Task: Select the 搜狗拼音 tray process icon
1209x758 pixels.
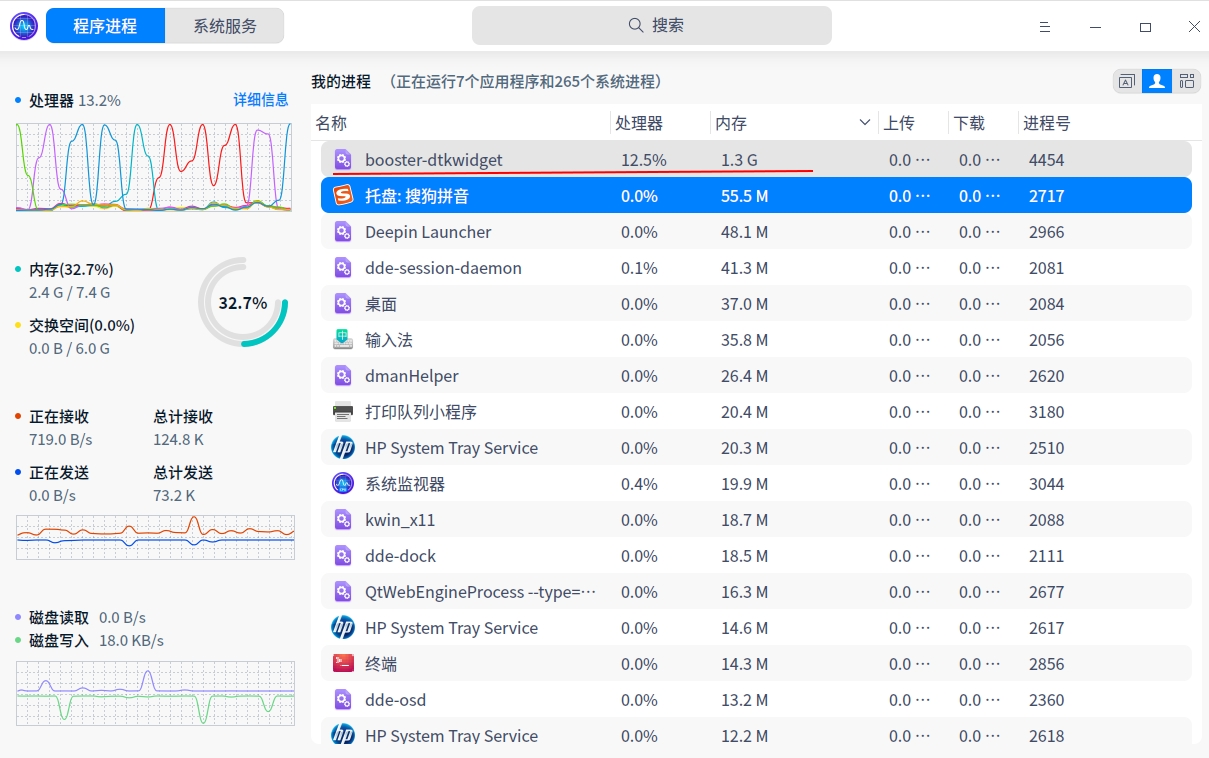Action: point(343,195)
